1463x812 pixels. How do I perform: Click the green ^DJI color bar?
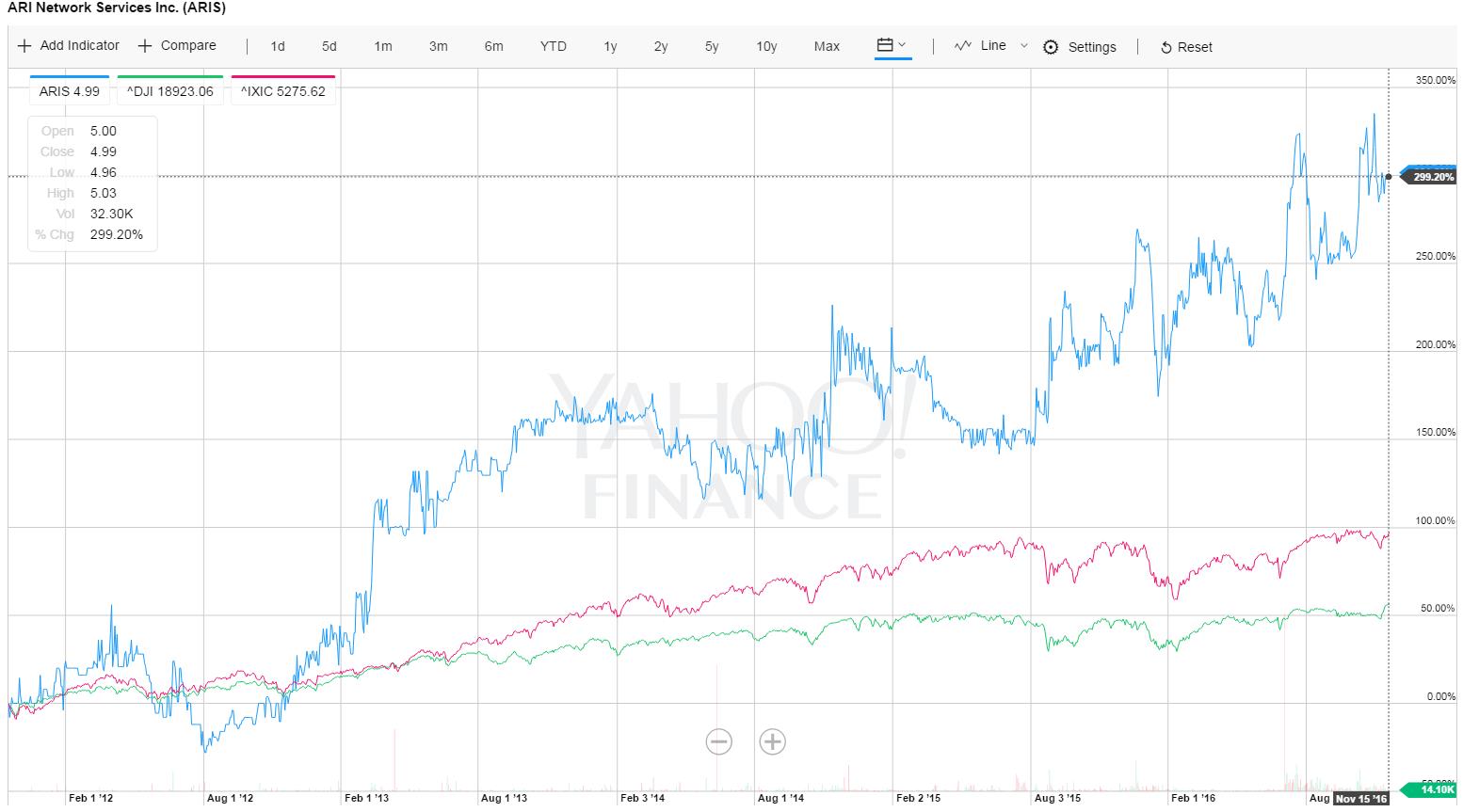point(170,76)
